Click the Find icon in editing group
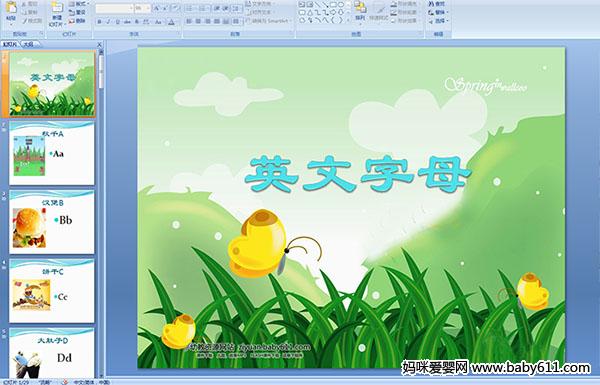600x385 pixels. pos(437,4)
